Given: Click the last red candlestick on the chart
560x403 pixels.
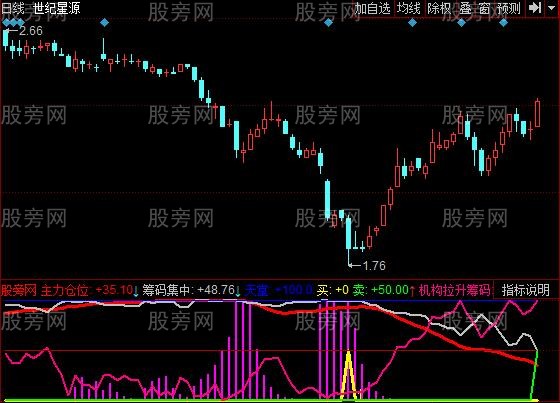Looking at the screenshot, I should [x=538, y=113].
